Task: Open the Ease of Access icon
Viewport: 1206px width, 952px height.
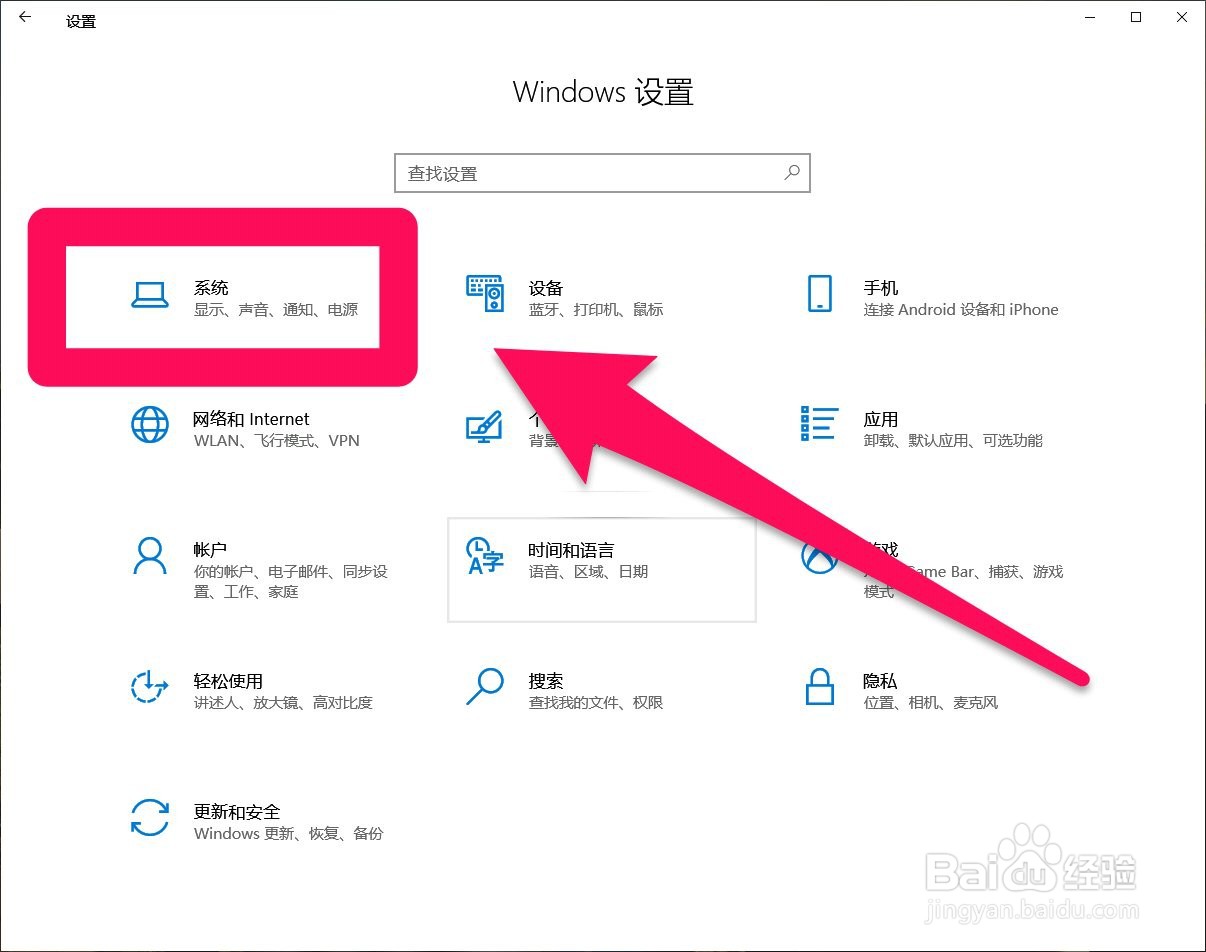Action: pyautogui.click(x=150, y=687)
